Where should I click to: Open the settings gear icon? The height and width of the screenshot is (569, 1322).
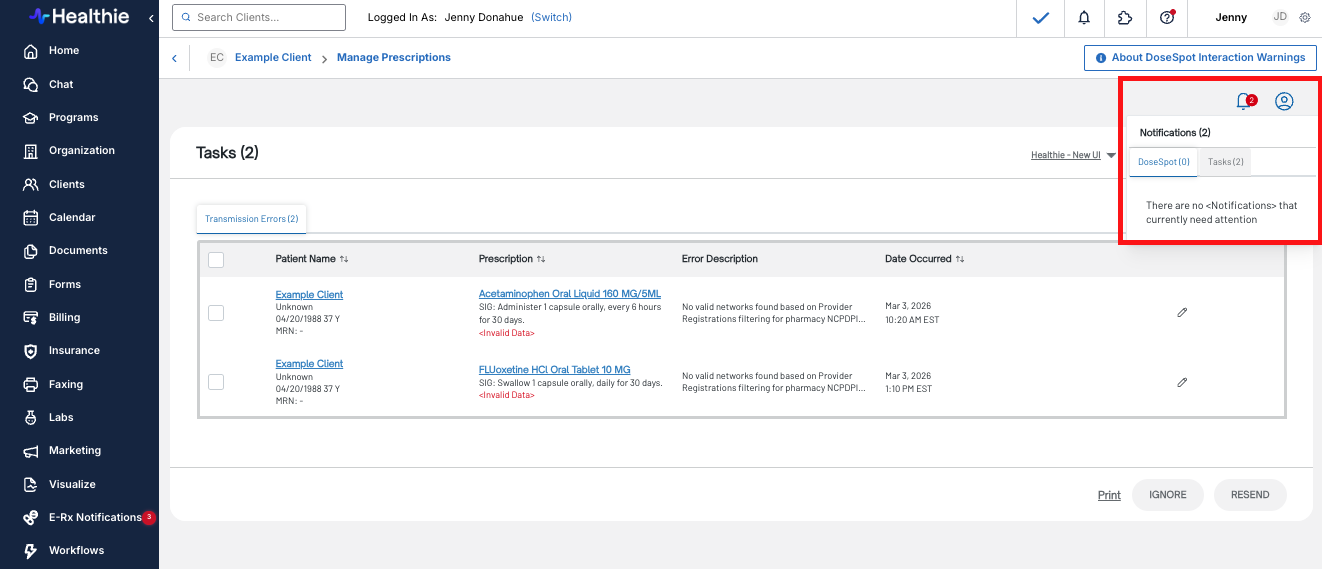1305,18
